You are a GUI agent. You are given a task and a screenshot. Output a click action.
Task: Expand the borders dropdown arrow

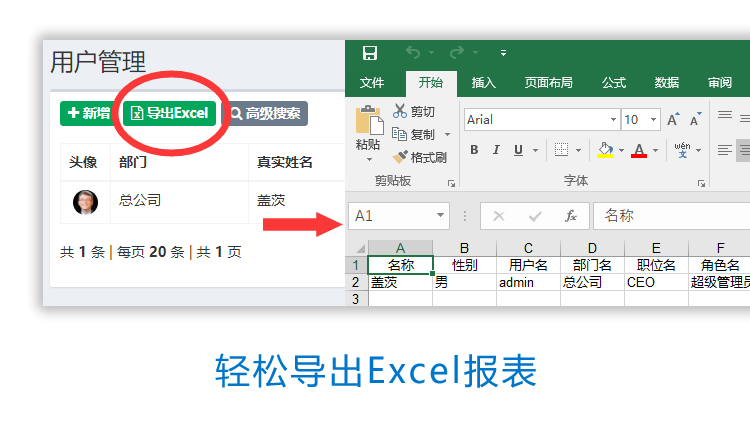tap(578, 150)
